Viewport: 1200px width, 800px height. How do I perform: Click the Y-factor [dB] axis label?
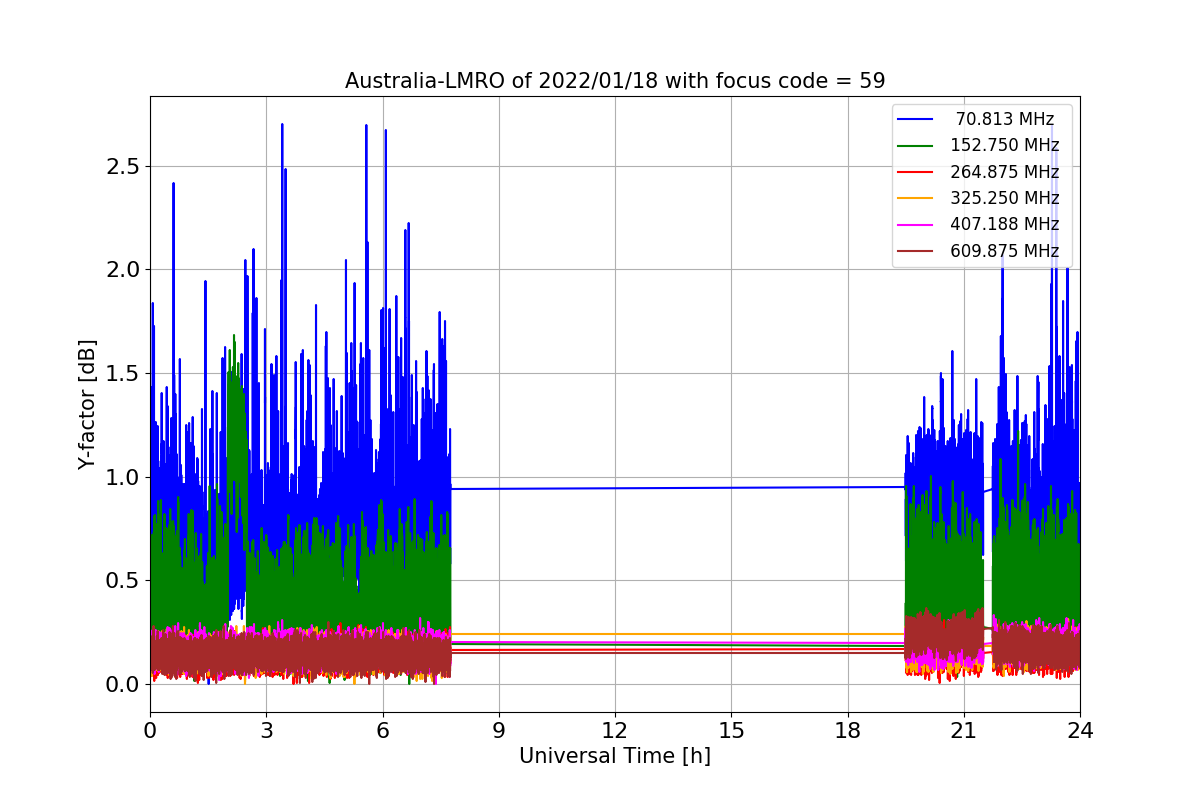pyautogui.click(x=87, y=404)
